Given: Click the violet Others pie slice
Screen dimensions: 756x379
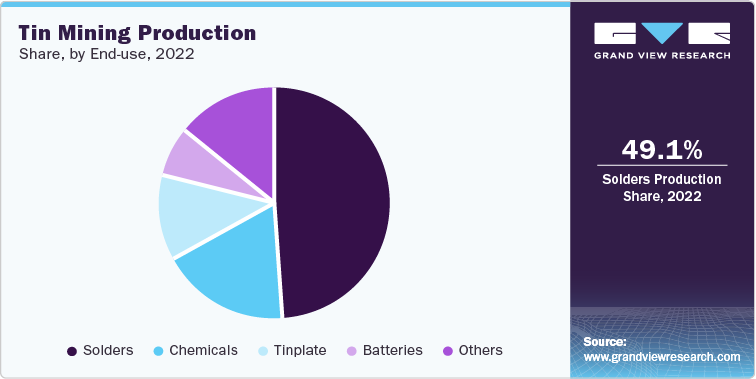Looking at the screenshot, I should 236,130.
